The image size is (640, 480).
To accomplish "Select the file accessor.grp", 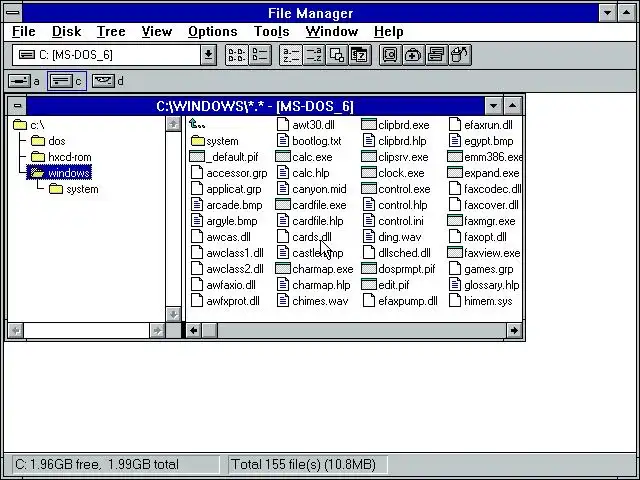I will [229, 173].
